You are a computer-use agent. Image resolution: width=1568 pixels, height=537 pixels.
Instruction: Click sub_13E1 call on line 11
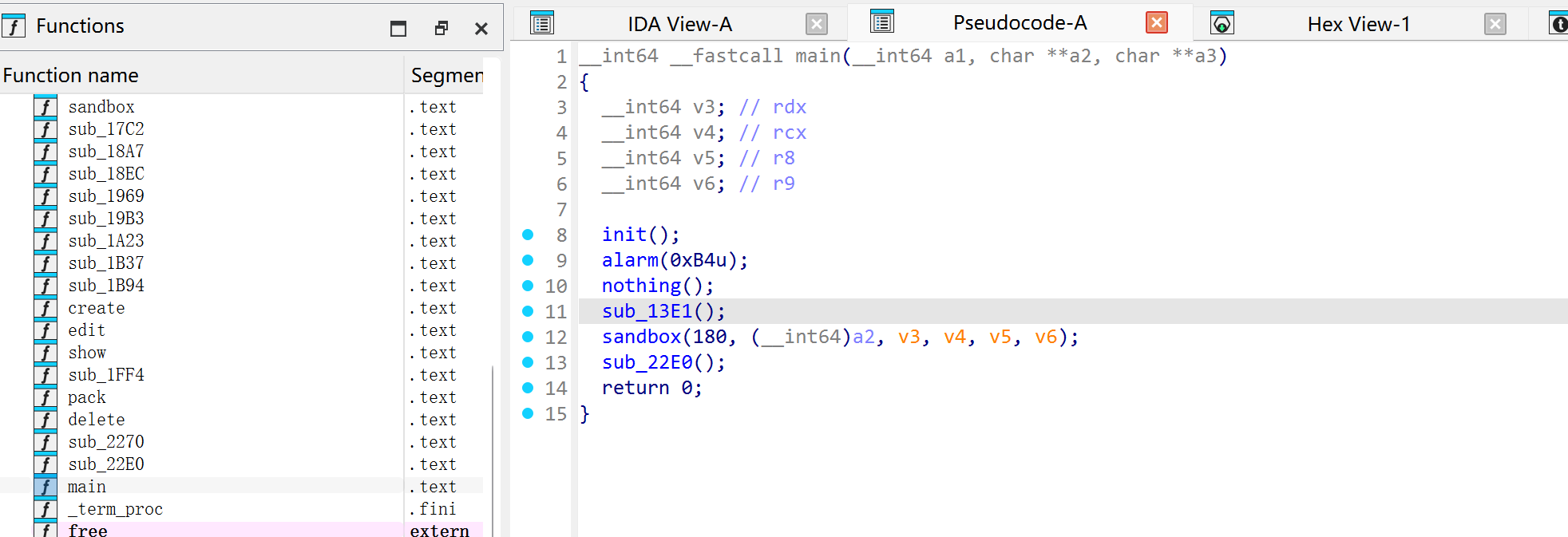(x=663, y=311)
